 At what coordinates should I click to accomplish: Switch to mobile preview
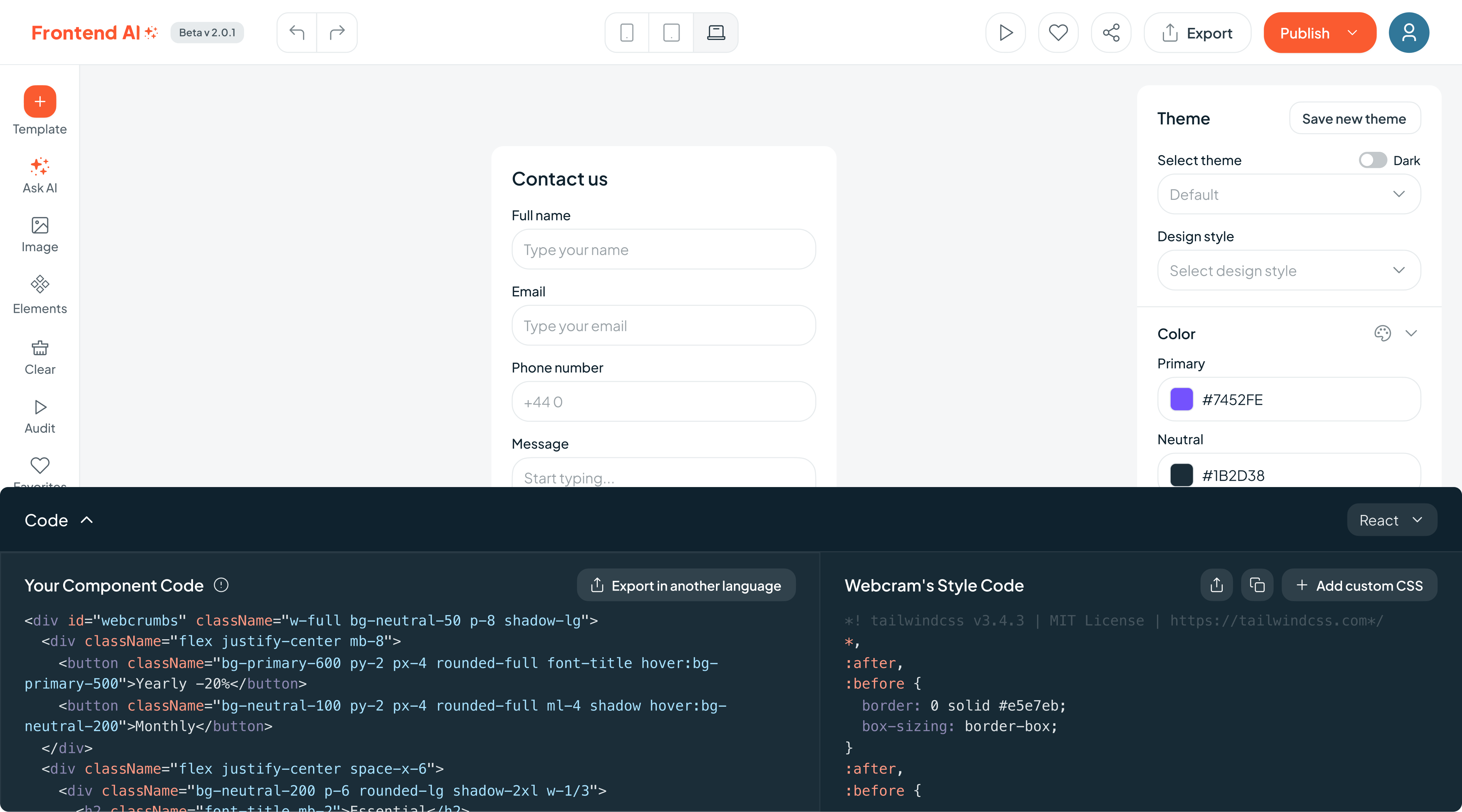click(x=626, y=32)
